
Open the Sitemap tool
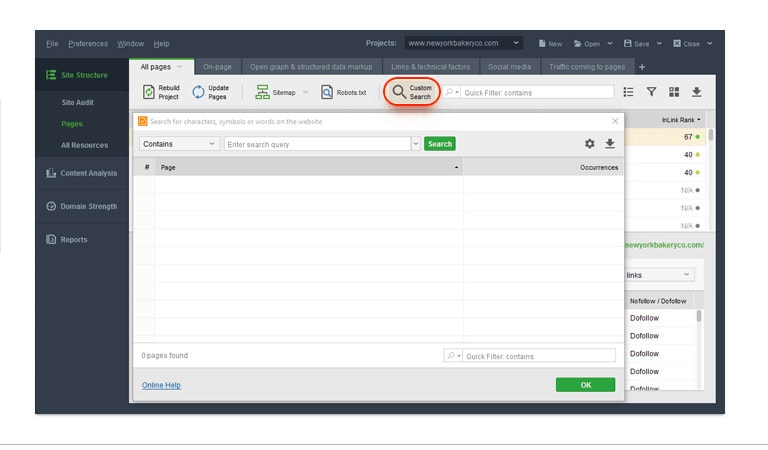tap(275, 92)
